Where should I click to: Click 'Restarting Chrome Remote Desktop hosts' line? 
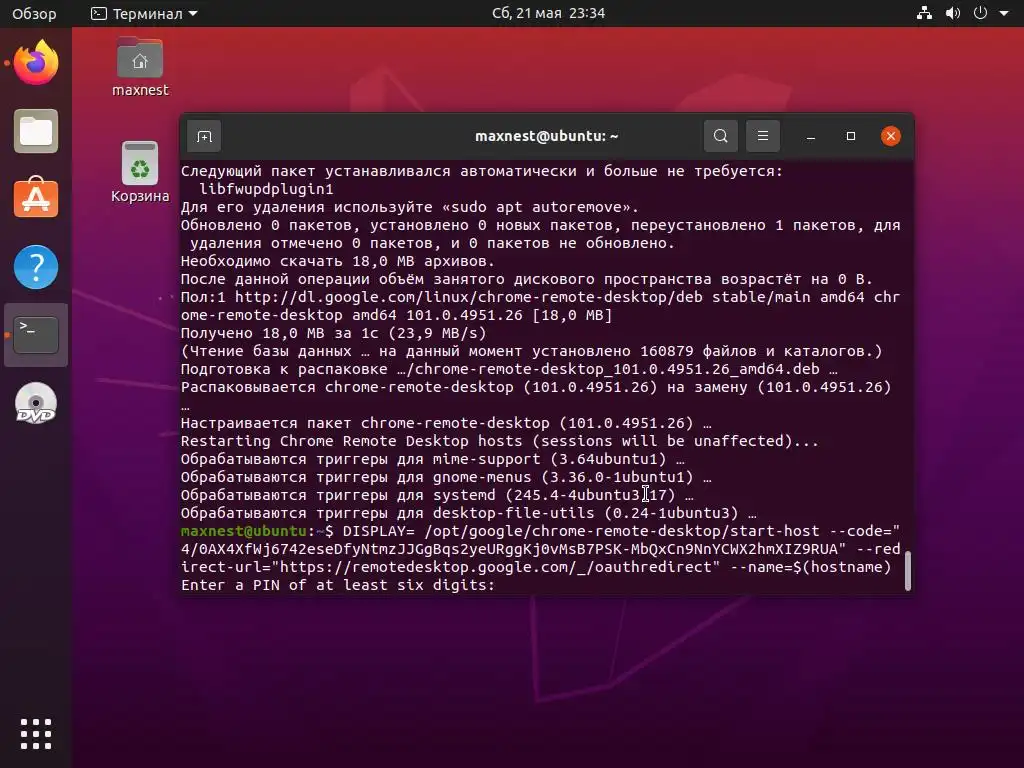point(500,441)
